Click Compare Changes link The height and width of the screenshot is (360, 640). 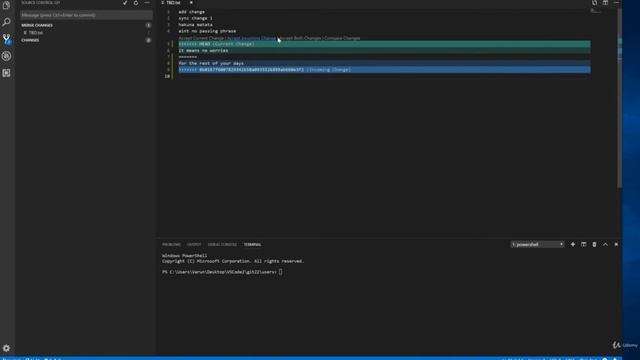[342, 38]
